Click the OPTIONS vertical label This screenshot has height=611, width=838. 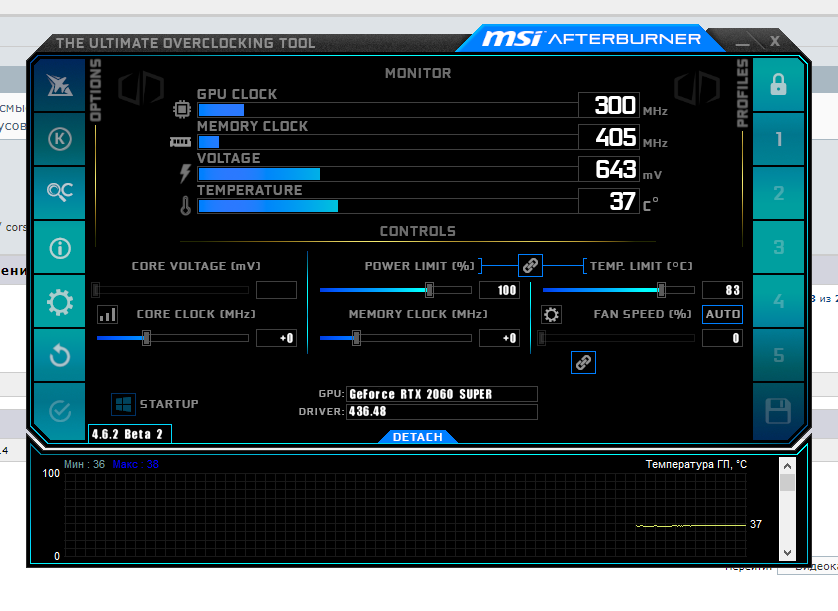[x=95, y=90]
